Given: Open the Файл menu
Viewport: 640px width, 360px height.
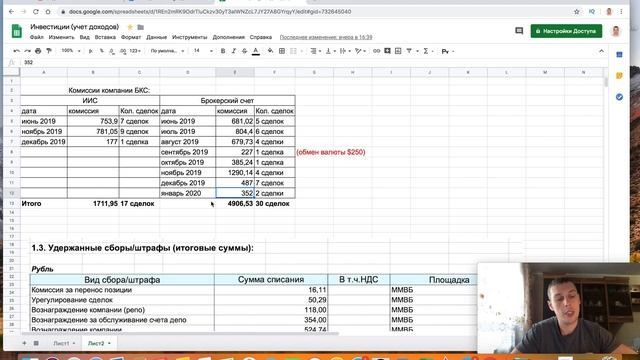Looking at the screenshot, I should tap(37, 37).
